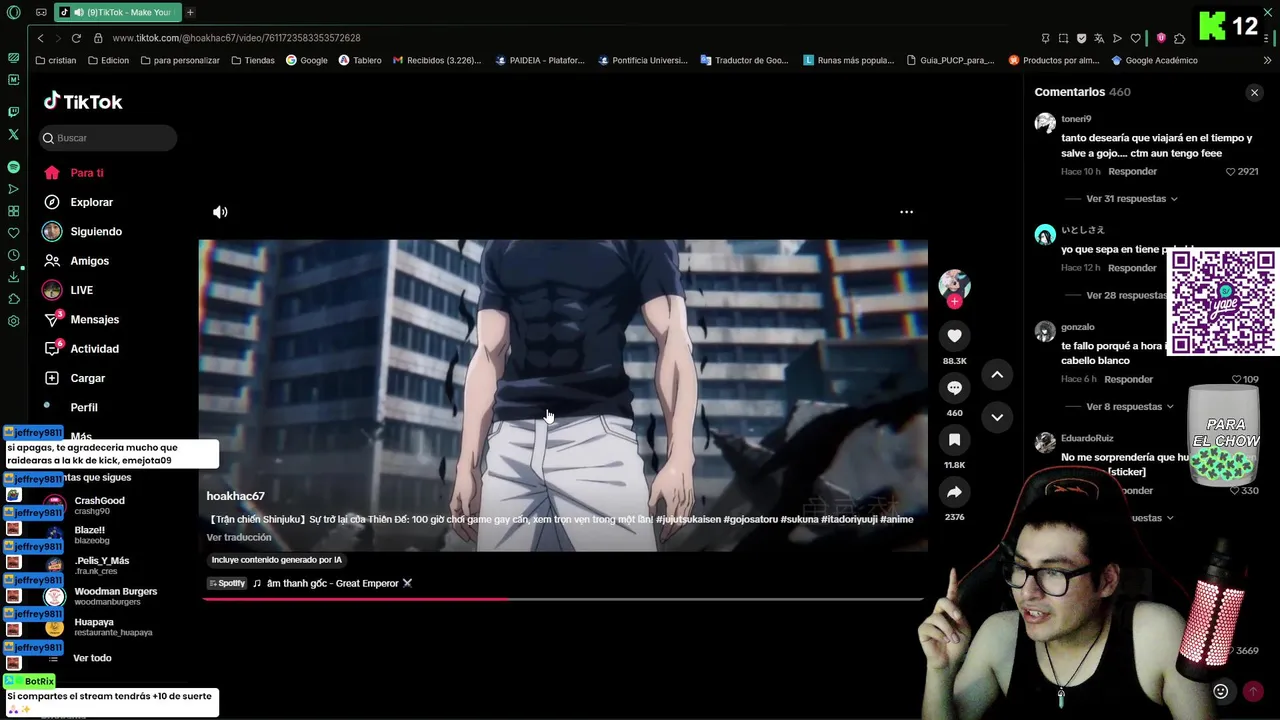Show more bookmarks chevron
1280x720 pixels.
coord(1268,60)
